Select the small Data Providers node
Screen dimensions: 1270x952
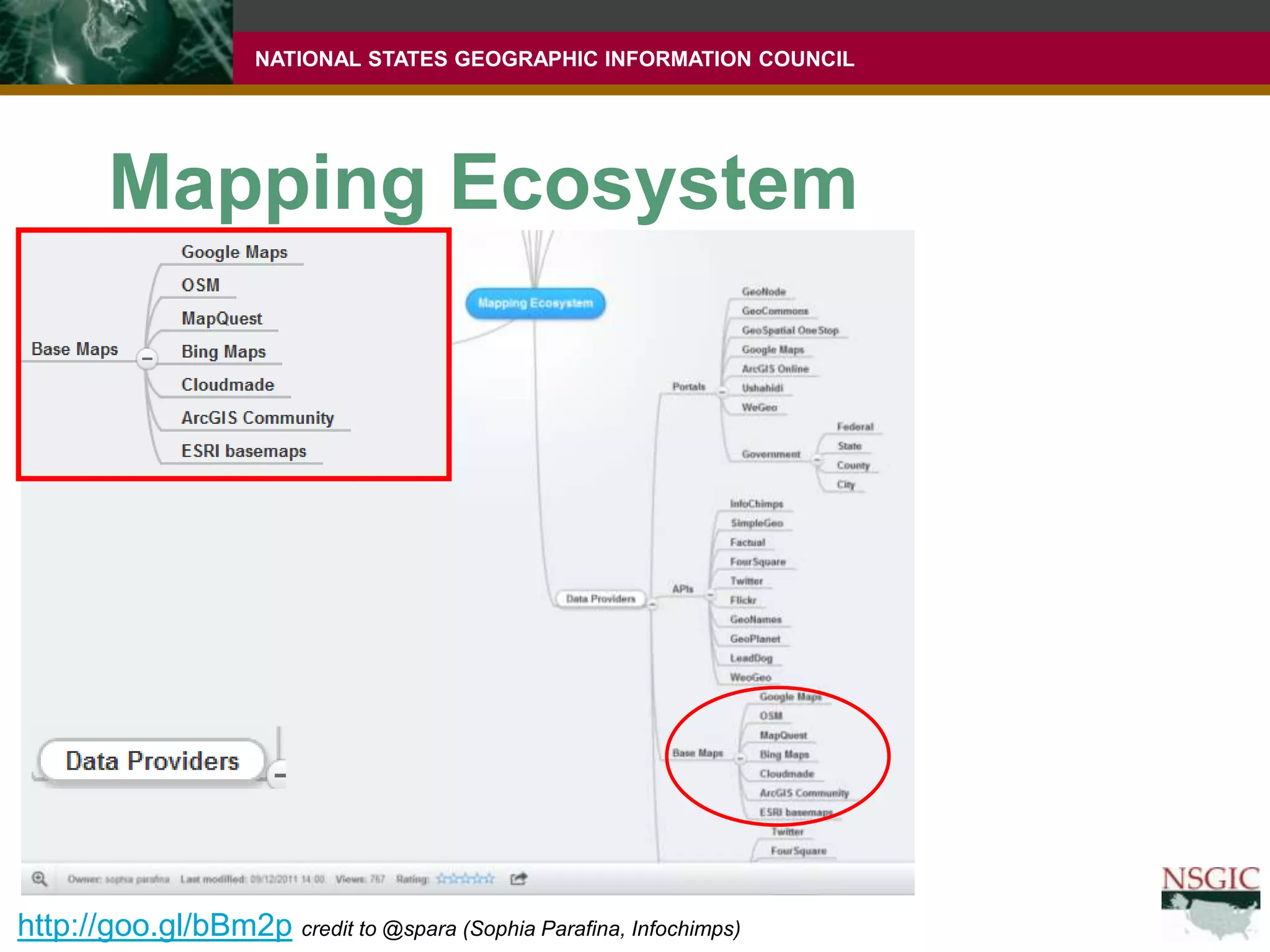pyautogui.click(x=600, y=599)
